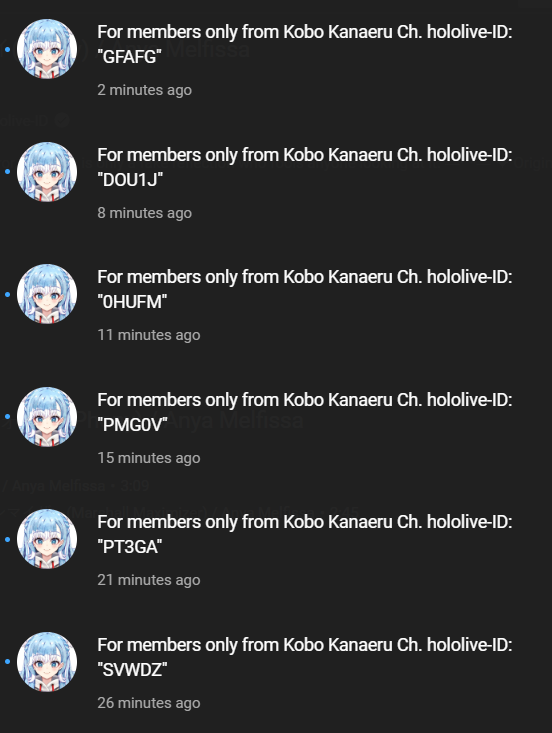
Task: Click unread blue dot of the "DOU1J" notification
Action: click(7, 172)
